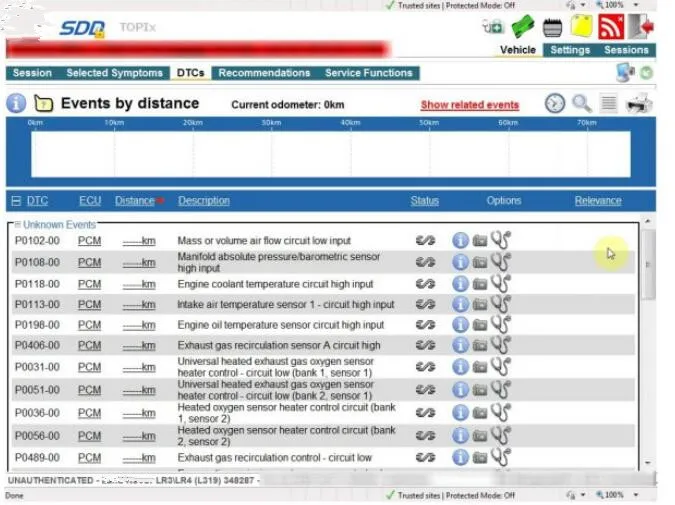Viewport: 675px width, 505px height.
Task: Click the green refresh icon below Sessions
Action: pyautogui.click(x=646, y=73)
